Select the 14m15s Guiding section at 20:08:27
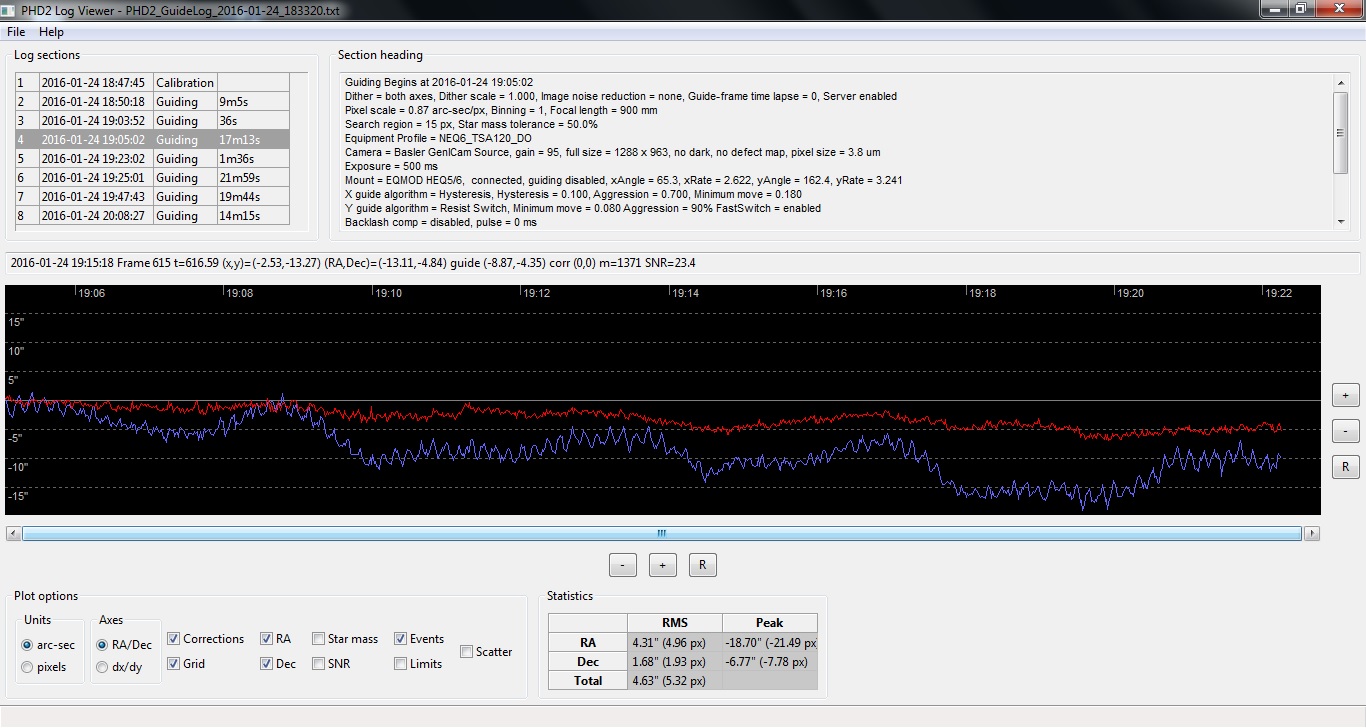The height and width of the screenshot is (728, 1366). click(152, 216)
